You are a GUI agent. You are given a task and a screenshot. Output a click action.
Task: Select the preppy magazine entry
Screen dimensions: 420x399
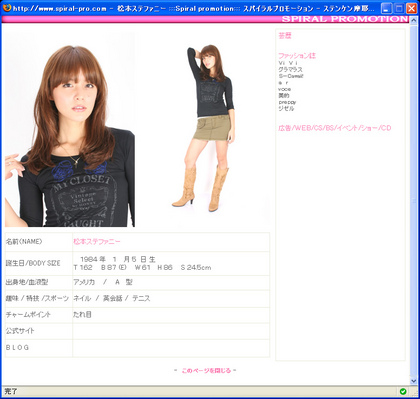pyautogui.click(x=287, y=102)
